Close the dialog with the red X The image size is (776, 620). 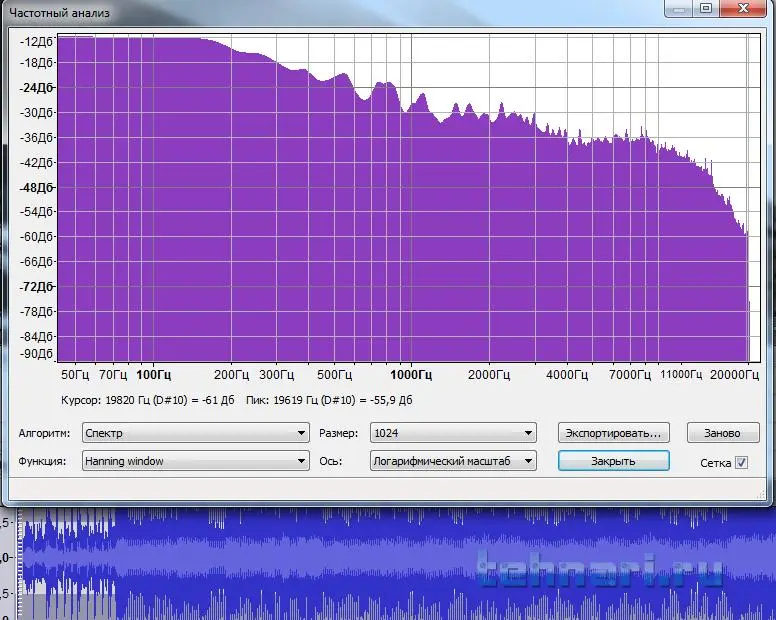[x=745, y=9]
